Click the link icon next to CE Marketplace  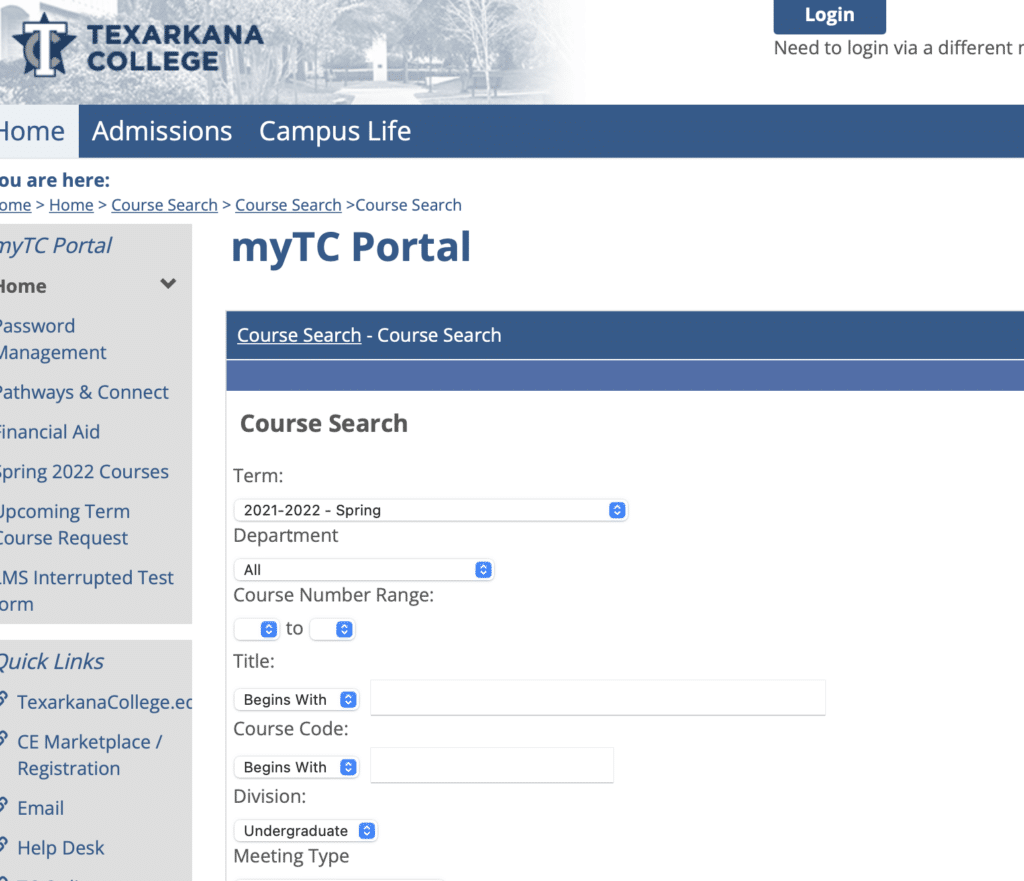4,738
